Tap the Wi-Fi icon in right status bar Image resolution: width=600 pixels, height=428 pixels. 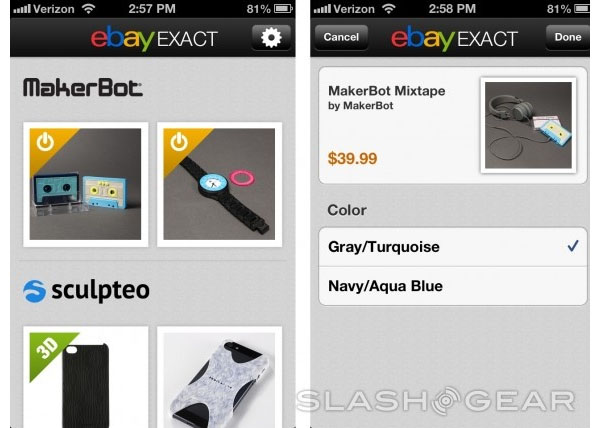click(x=388, y=8)
